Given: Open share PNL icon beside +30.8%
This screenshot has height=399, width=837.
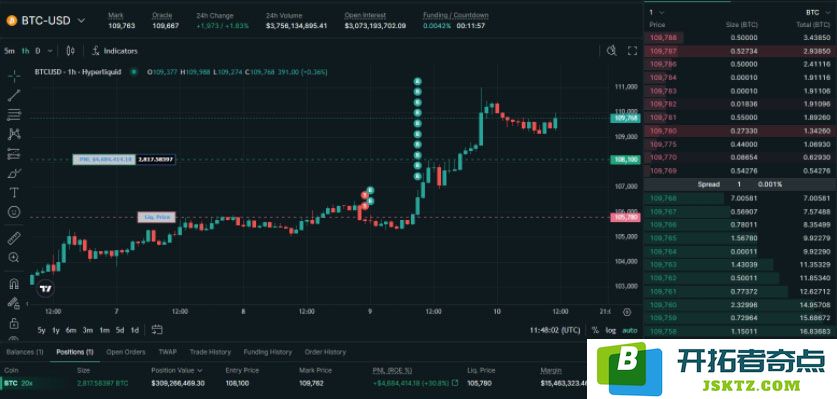Looking at the screenshot, I should pyautogui.click(x=455, y=383).
